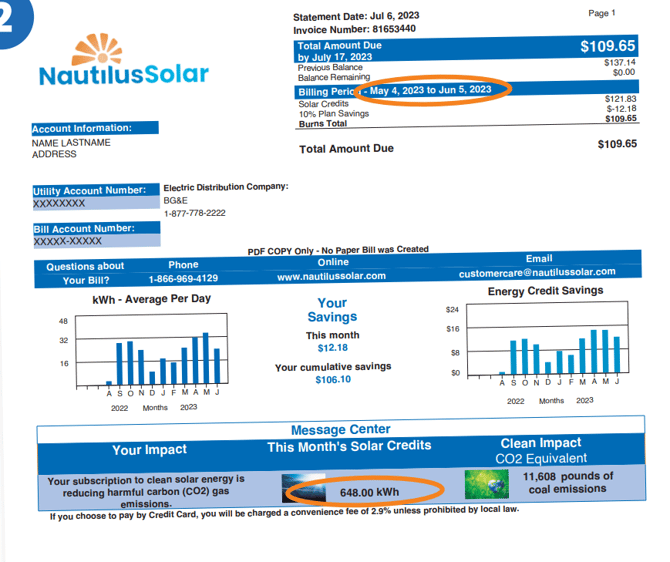Click Previous Balance amount $137.14
This screenshot has width=670, height=562.
coord(620,62)
